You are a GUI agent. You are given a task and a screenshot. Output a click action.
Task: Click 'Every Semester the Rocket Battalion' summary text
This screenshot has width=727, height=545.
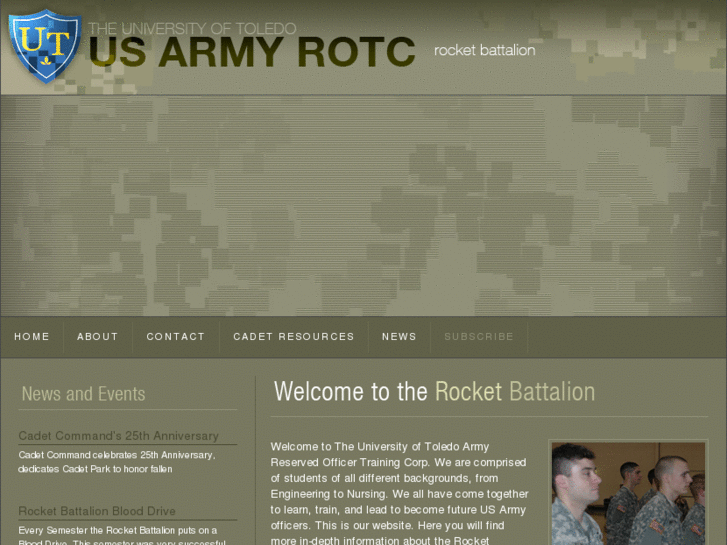pos(122,535)
